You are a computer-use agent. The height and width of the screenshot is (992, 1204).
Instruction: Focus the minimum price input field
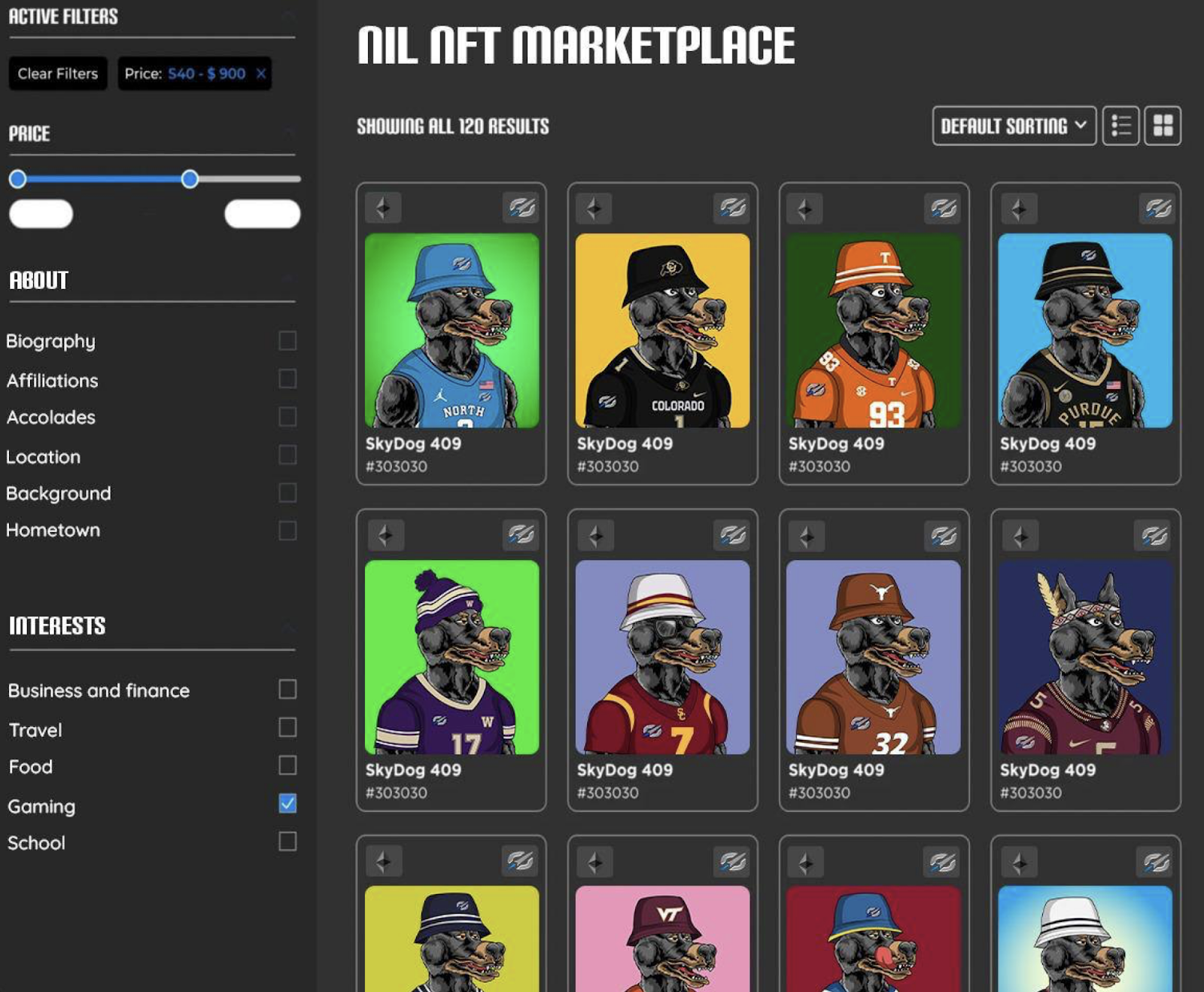(x=41, y=214)
